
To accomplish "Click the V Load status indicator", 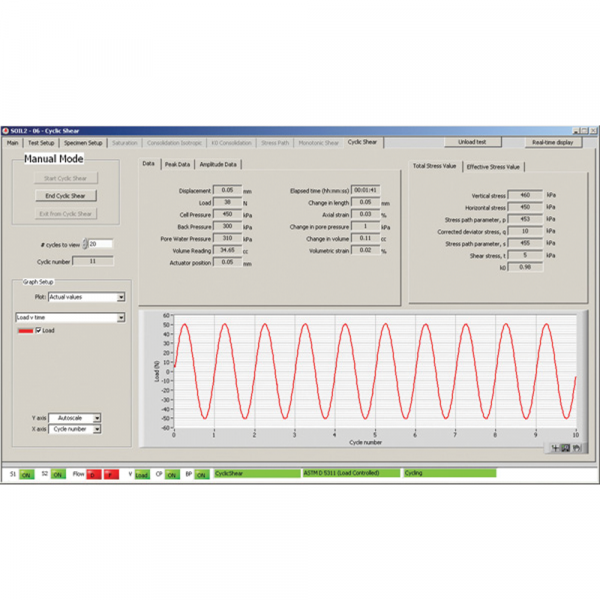I will click(x=141, y=474).
